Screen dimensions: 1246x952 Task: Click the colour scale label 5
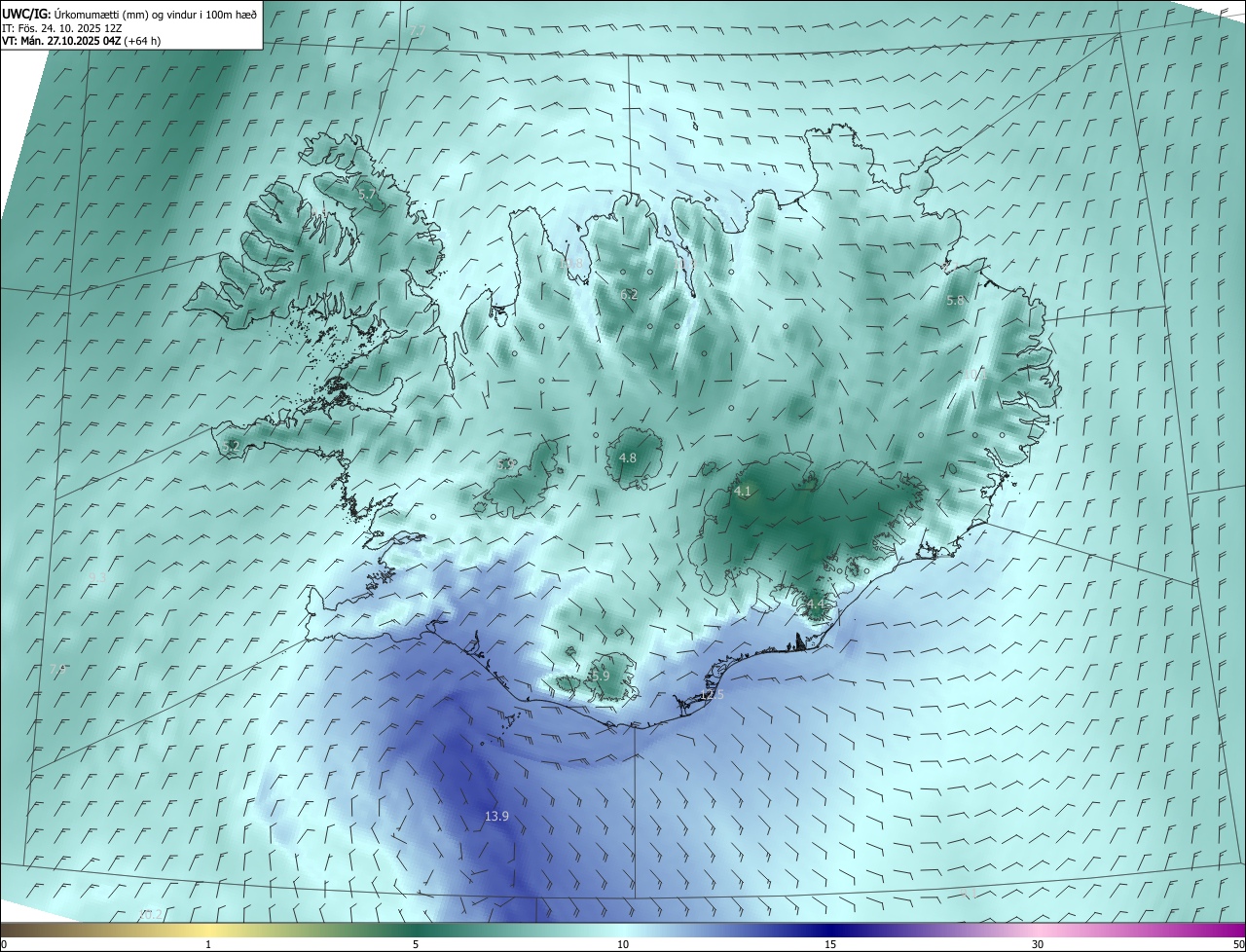[x=416, y=944]
